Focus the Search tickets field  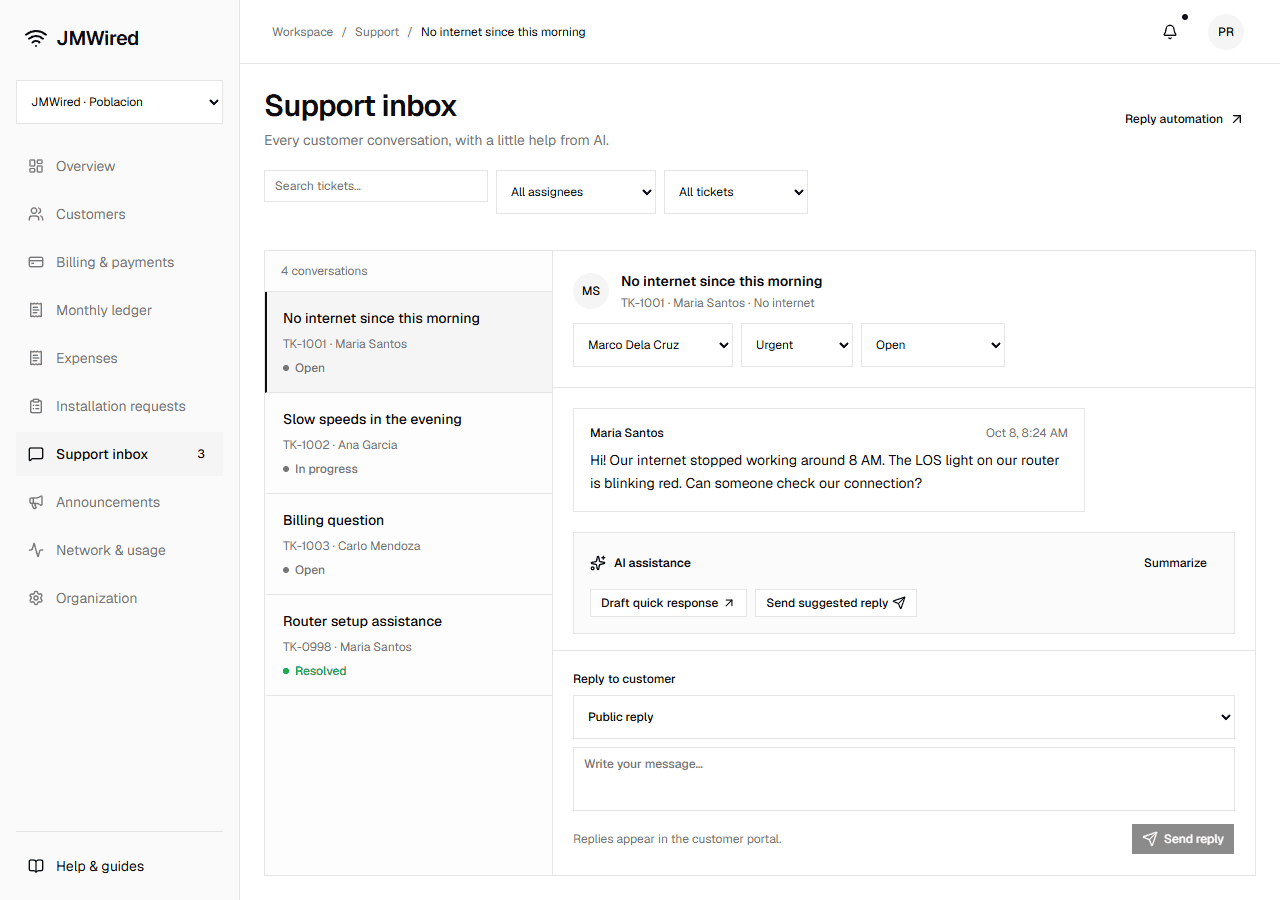(x=376, y=186)
